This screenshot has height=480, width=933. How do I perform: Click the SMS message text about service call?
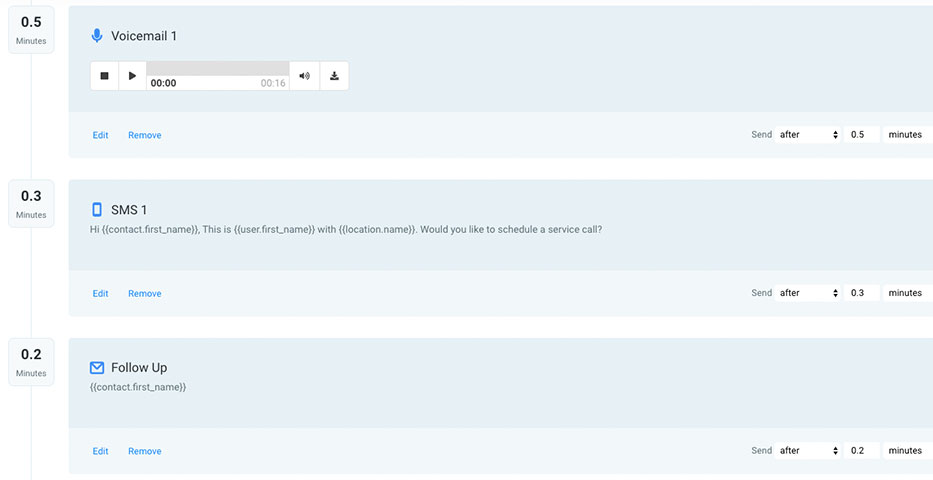[x=346, y=229]
